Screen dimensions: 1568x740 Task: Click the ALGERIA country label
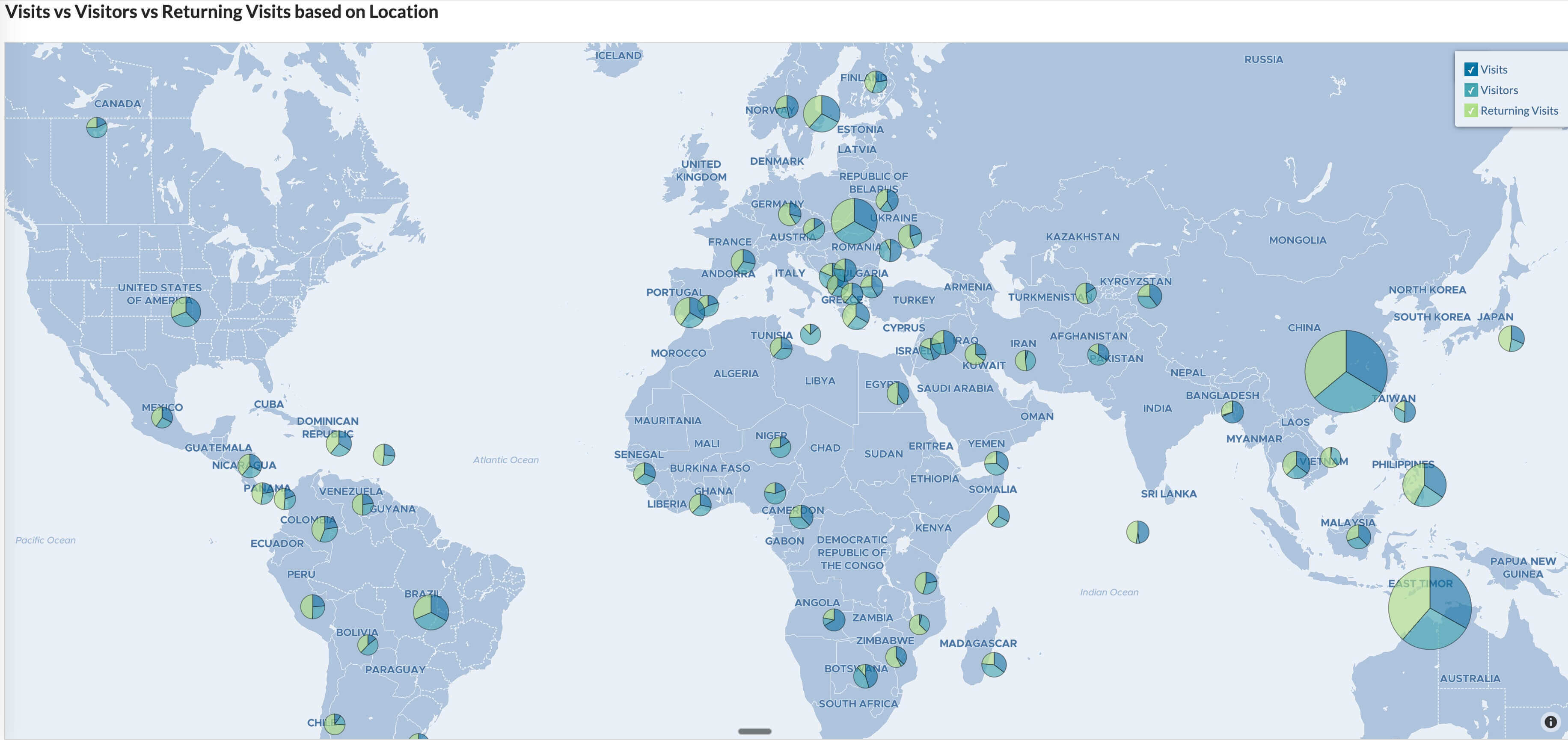point(736,374)
